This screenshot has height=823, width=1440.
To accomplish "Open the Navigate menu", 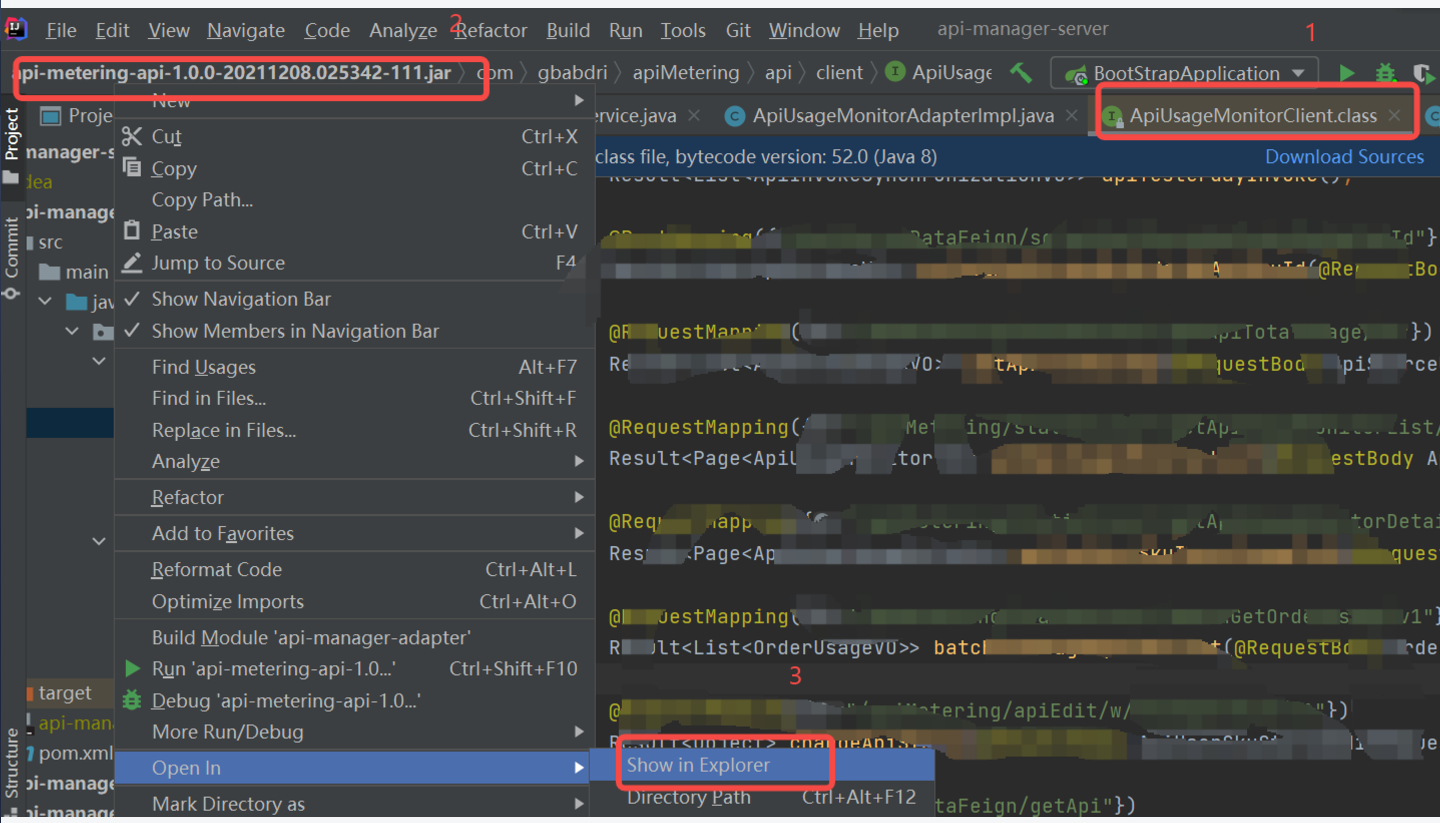I will [246, 30].
